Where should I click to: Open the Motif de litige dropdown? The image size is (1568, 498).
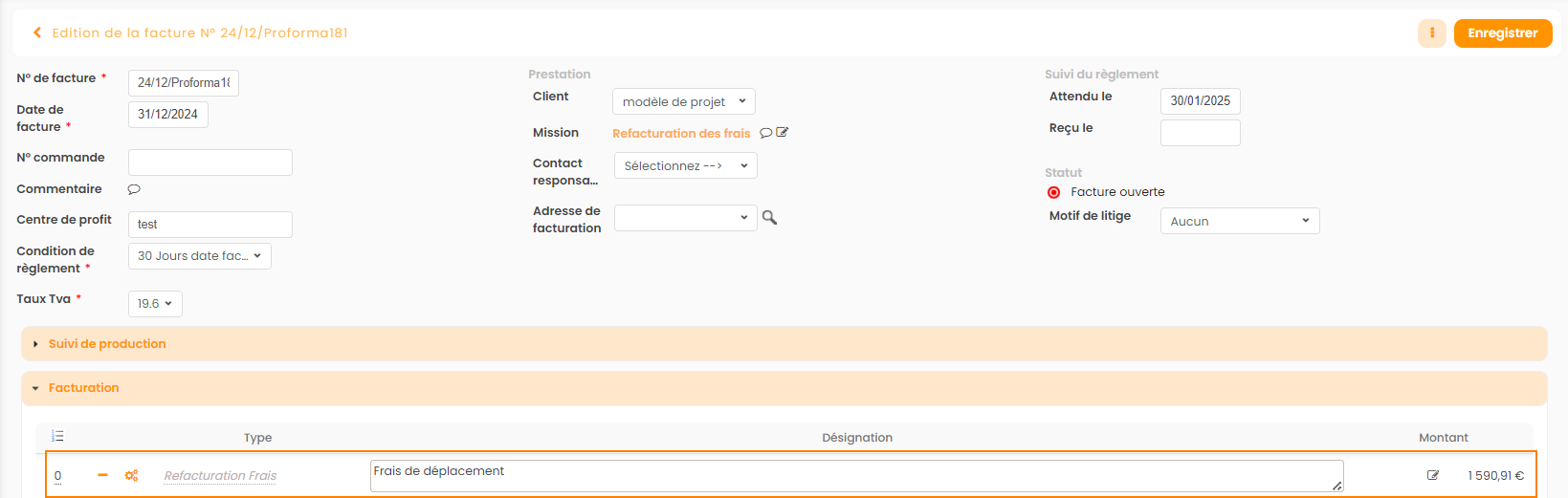point(1239,221)
